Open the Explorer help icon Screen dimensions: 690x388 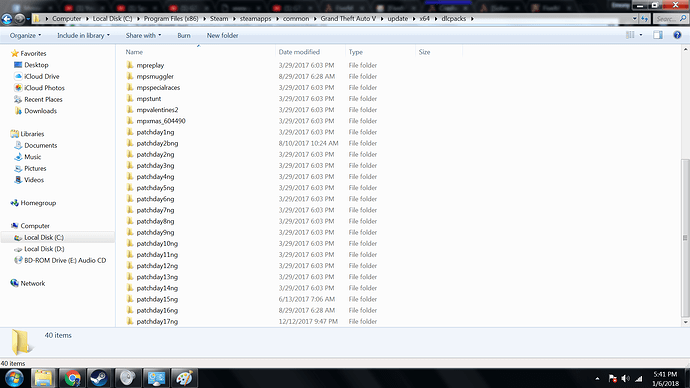tap(677, 35)
